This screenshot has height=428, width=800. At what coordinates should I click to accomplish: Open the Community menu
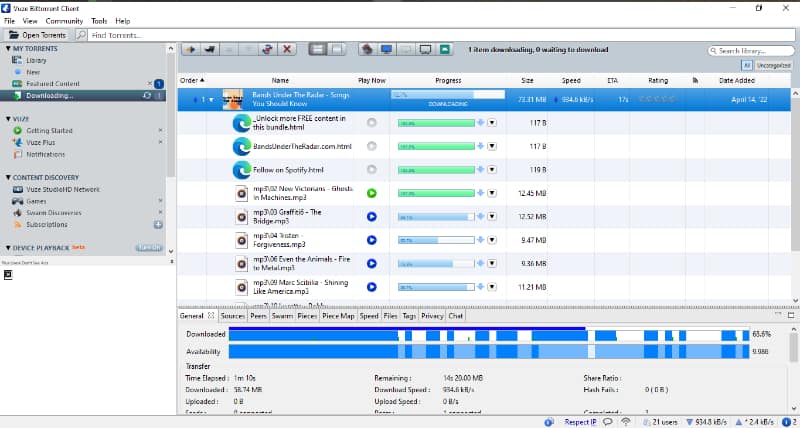(64, 21)
